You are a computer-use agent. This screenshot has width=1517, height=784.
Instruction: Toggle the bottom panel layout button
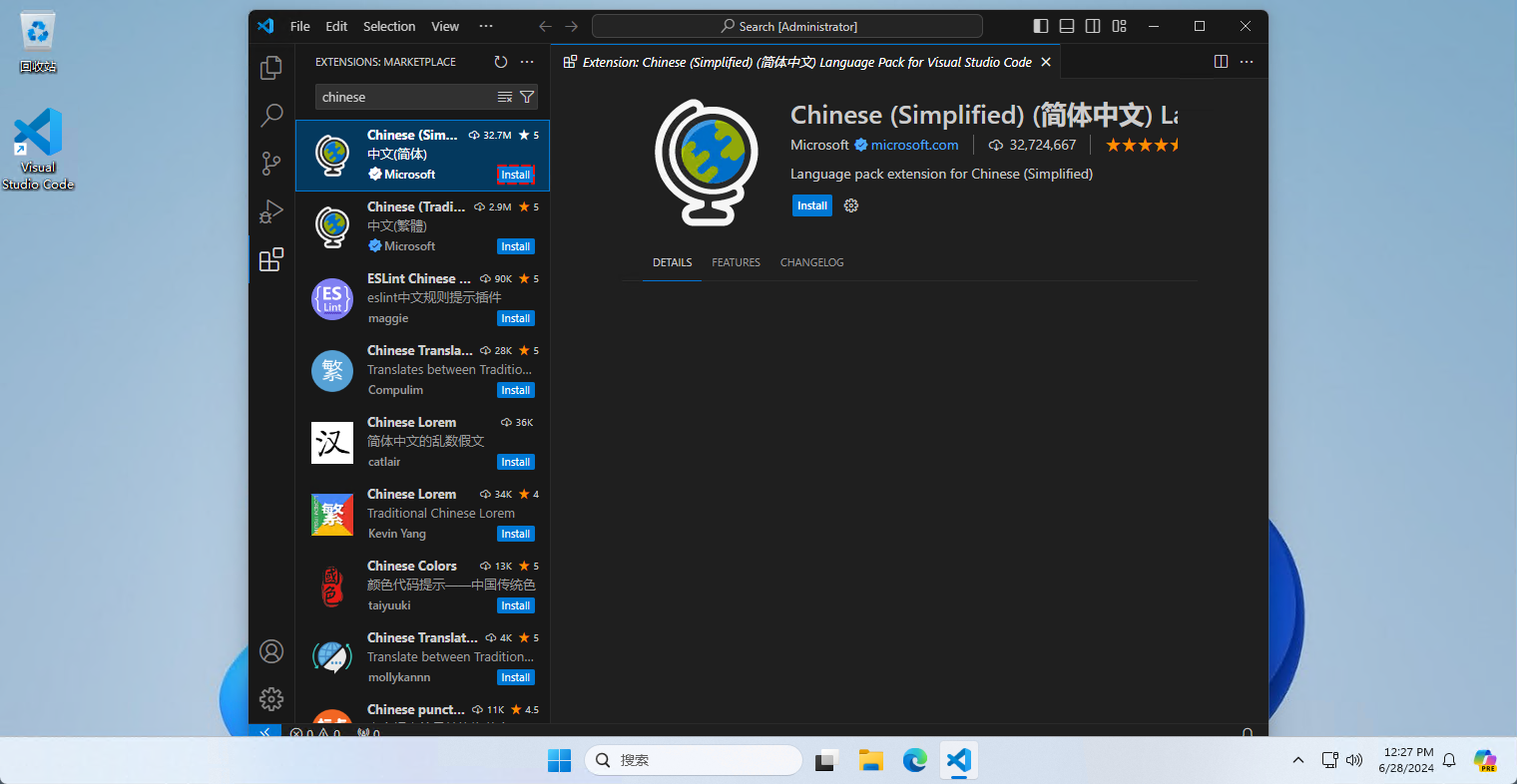click(1067, 26)
